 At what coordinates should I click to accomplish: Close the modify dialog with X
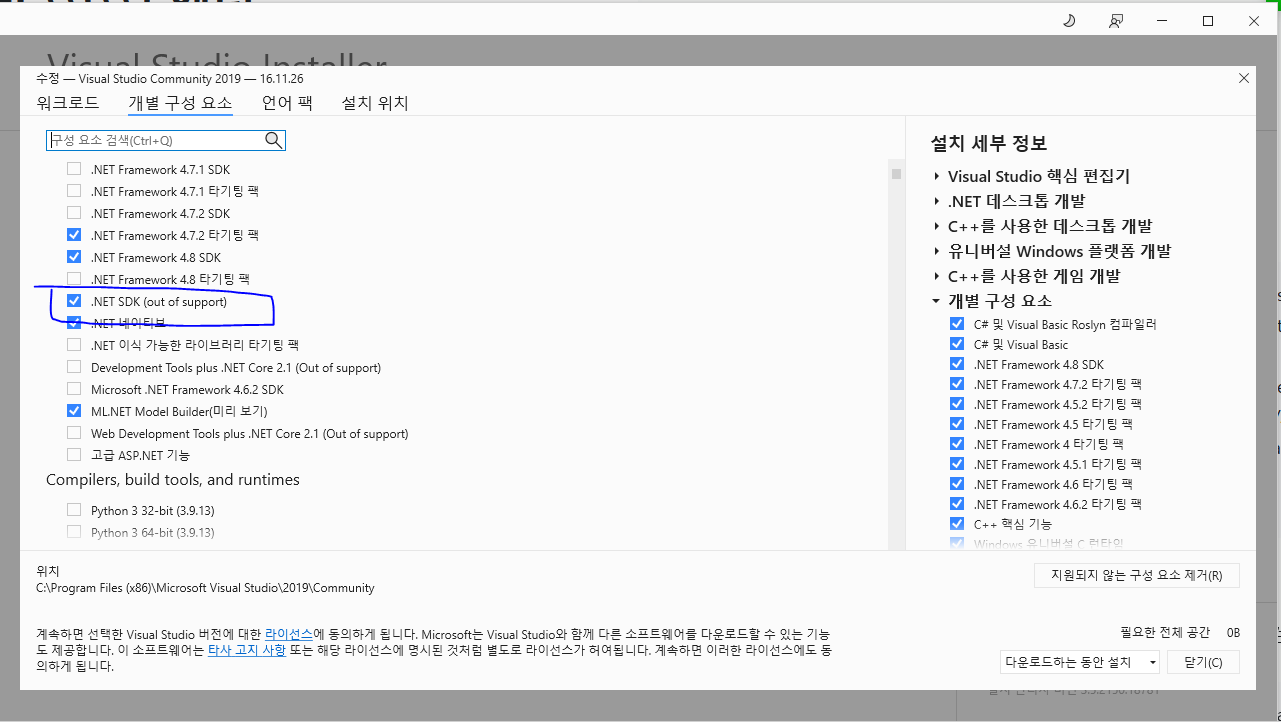1244,78
